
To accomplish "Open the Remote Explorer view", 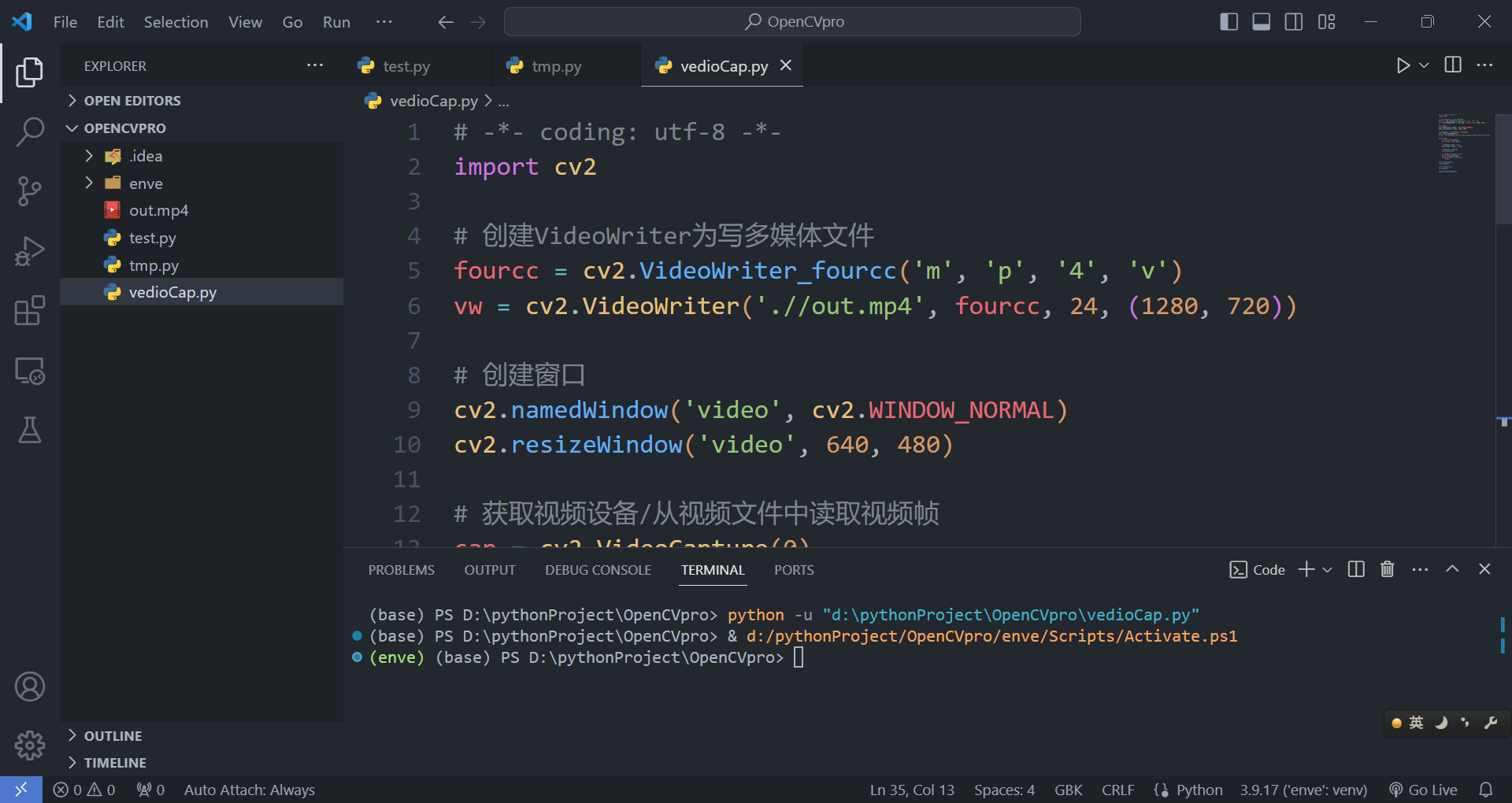I will tap(29, 371).
